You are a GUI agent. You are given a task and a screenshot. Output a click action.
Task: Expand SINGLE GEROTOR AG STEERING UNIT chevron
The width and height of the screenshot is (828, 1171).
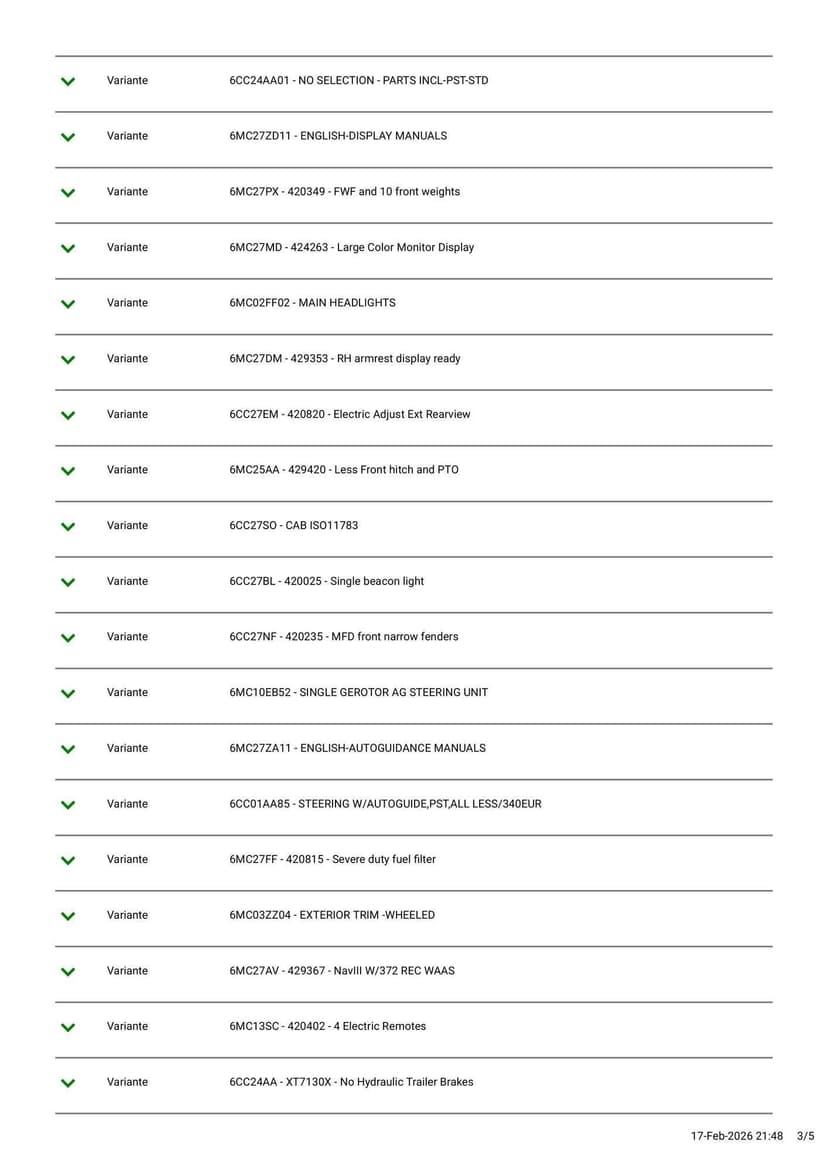67,693
